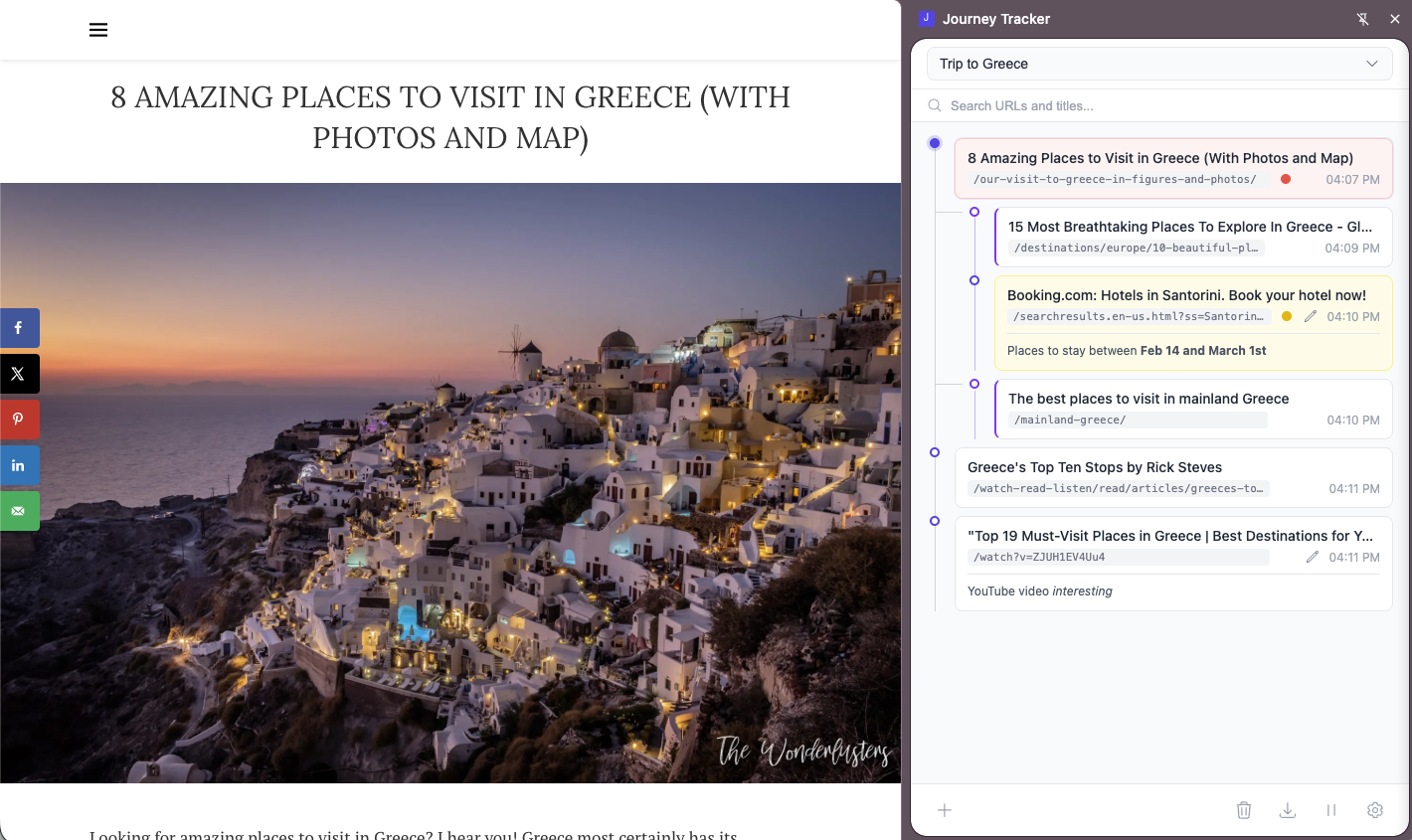The width and height of the screenshot is (1412, 840).
Task: Edit the note on YouTube video entry
Action: (1313, 557)
